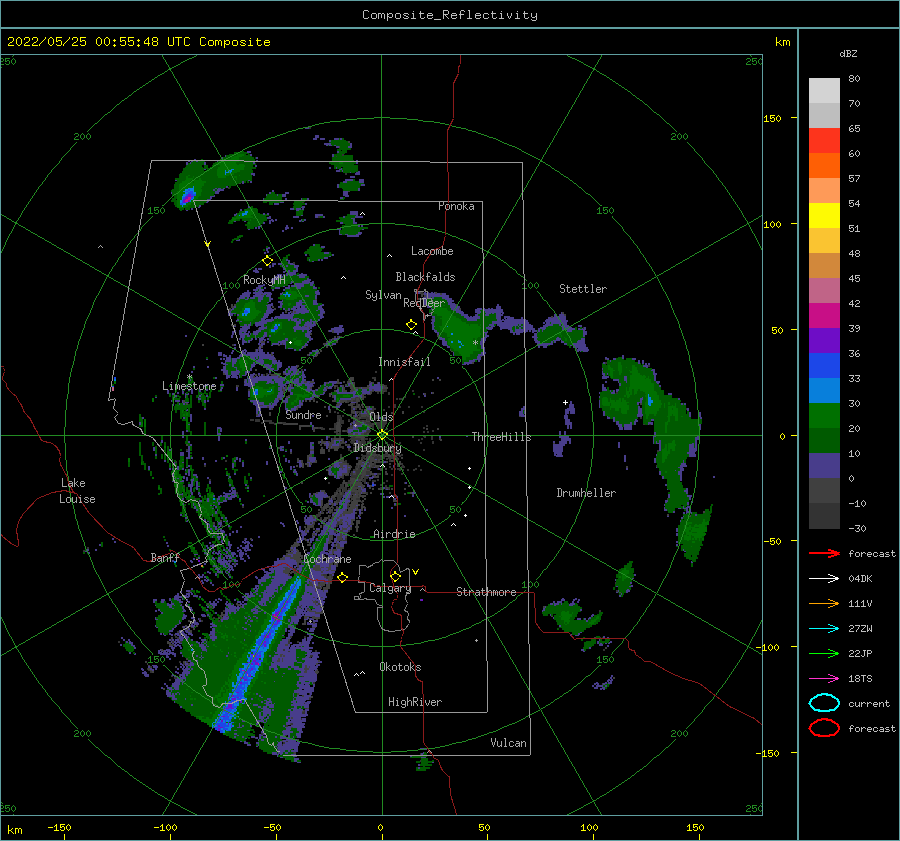Image resolution: width=900 pixels, height=841 pixels.
Task: Select the Banff label
Action: coord(165,557)
